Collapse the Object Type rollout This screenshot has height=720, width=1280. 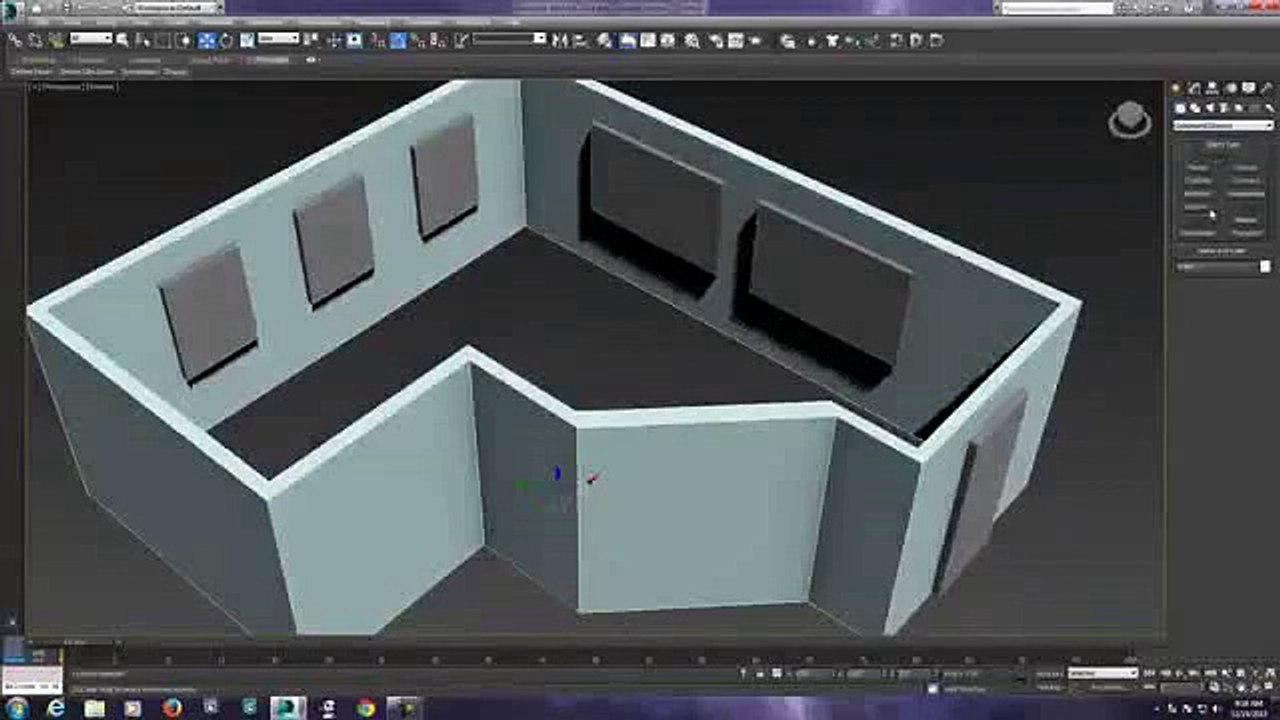(1222, 145)
